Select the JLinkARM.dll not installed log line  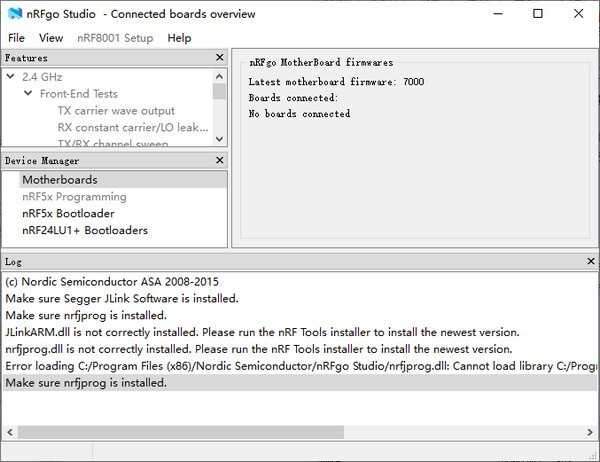(262, 332)
